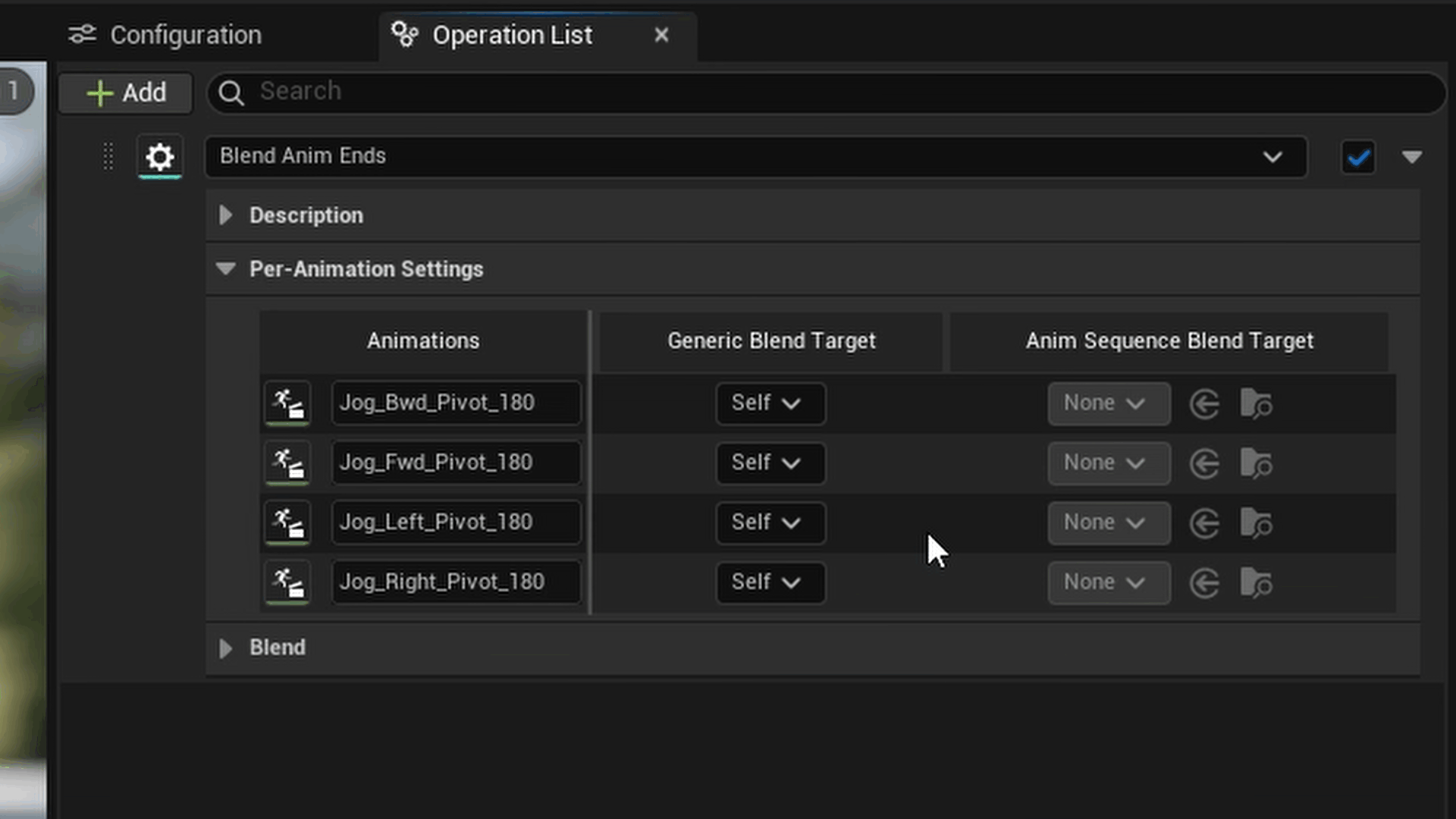Browse to asset for Jog_Fwd_Pivot_180 row
The height and width of the screenshot is (819, 1456).
[1256, 463]
